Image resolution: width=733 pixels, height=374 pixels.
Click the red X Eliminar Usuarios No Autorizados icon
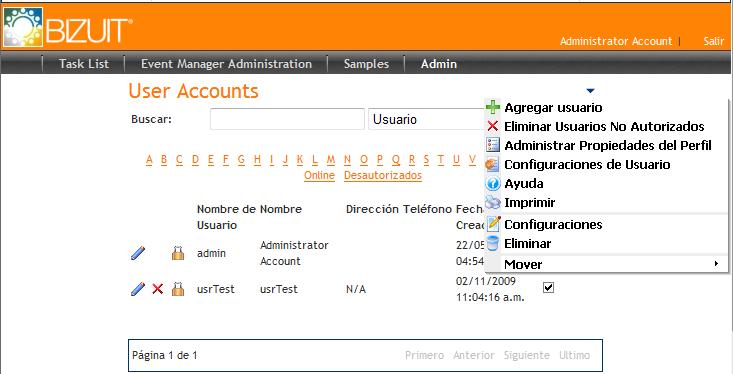pyautogui.click(x=493, y=126)
